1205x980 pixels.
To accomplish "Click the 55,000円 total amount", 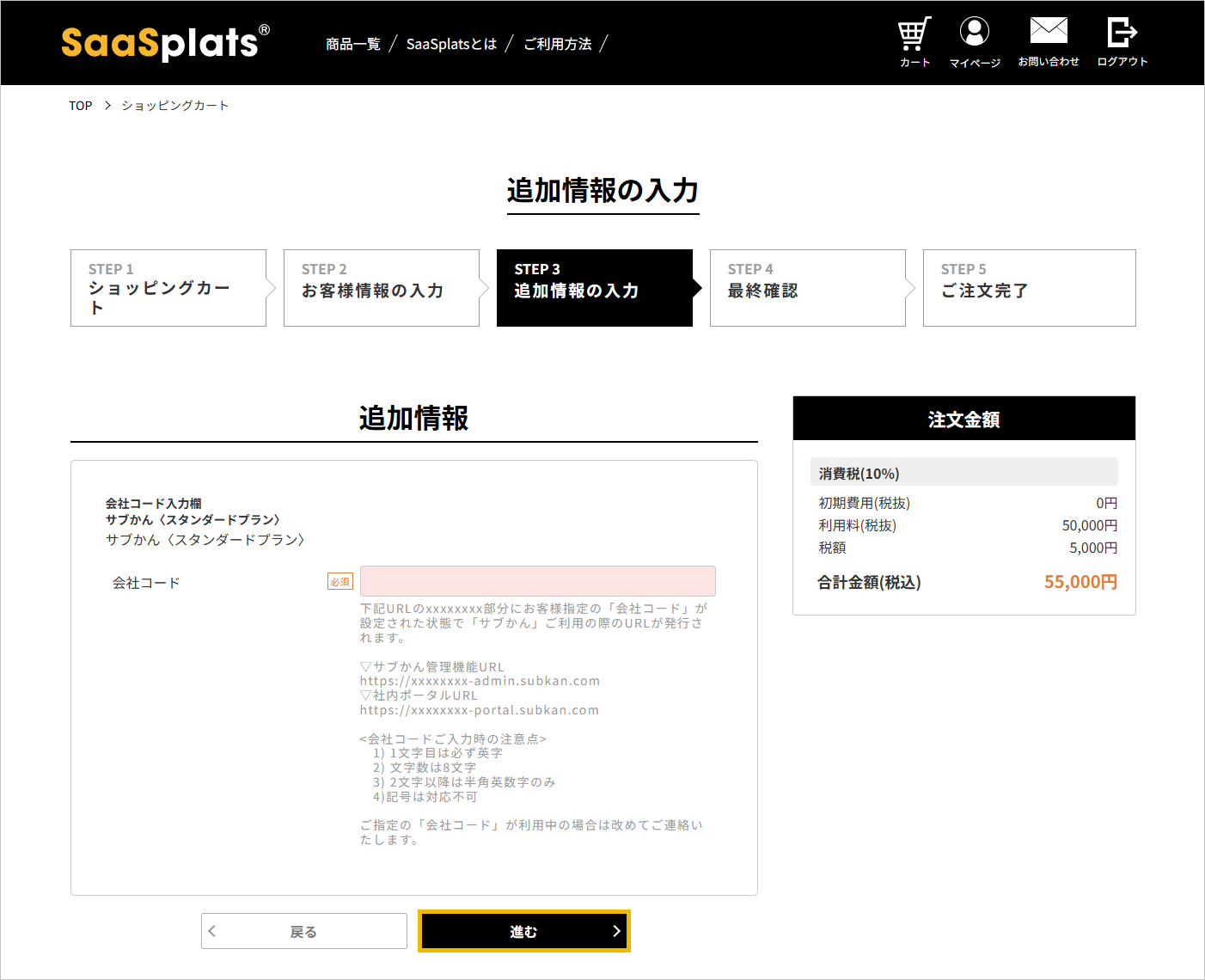I will (x=1080, y=582).
